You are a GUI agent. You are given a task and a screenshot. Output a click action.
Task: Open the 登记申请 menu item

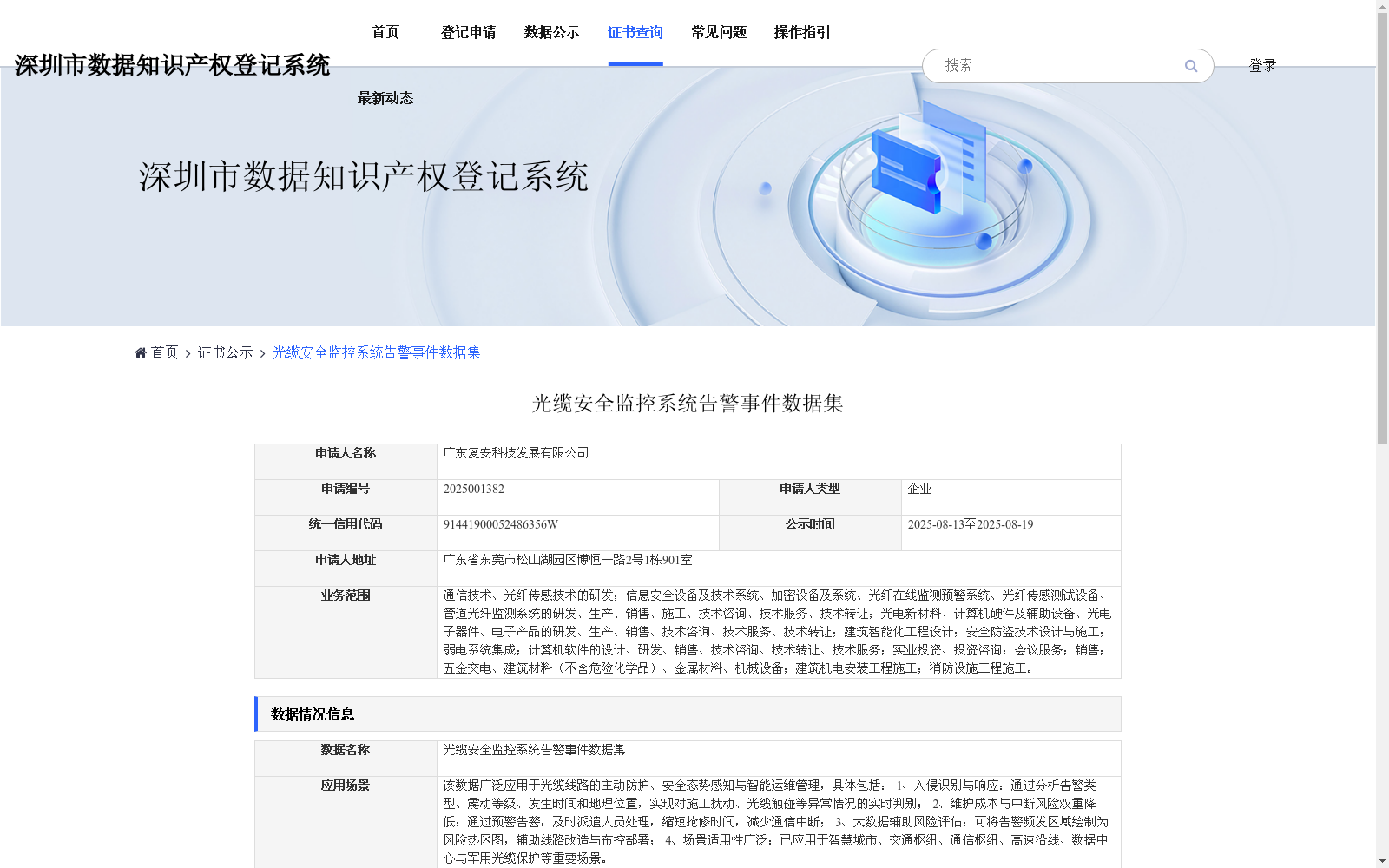(469, 32)
